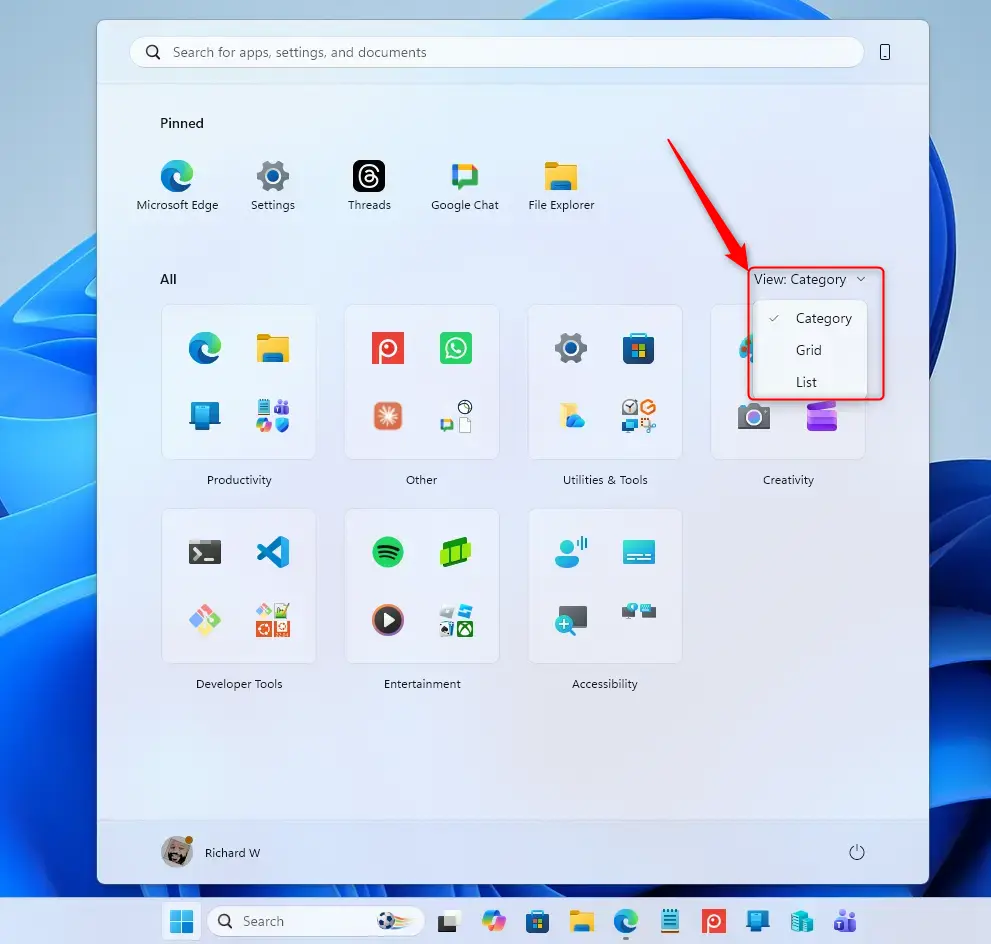Open cloud file app in Utilities & Tools
Image resolution: width=991 pixels, height=944 pixels.
[x=571, y=416]
